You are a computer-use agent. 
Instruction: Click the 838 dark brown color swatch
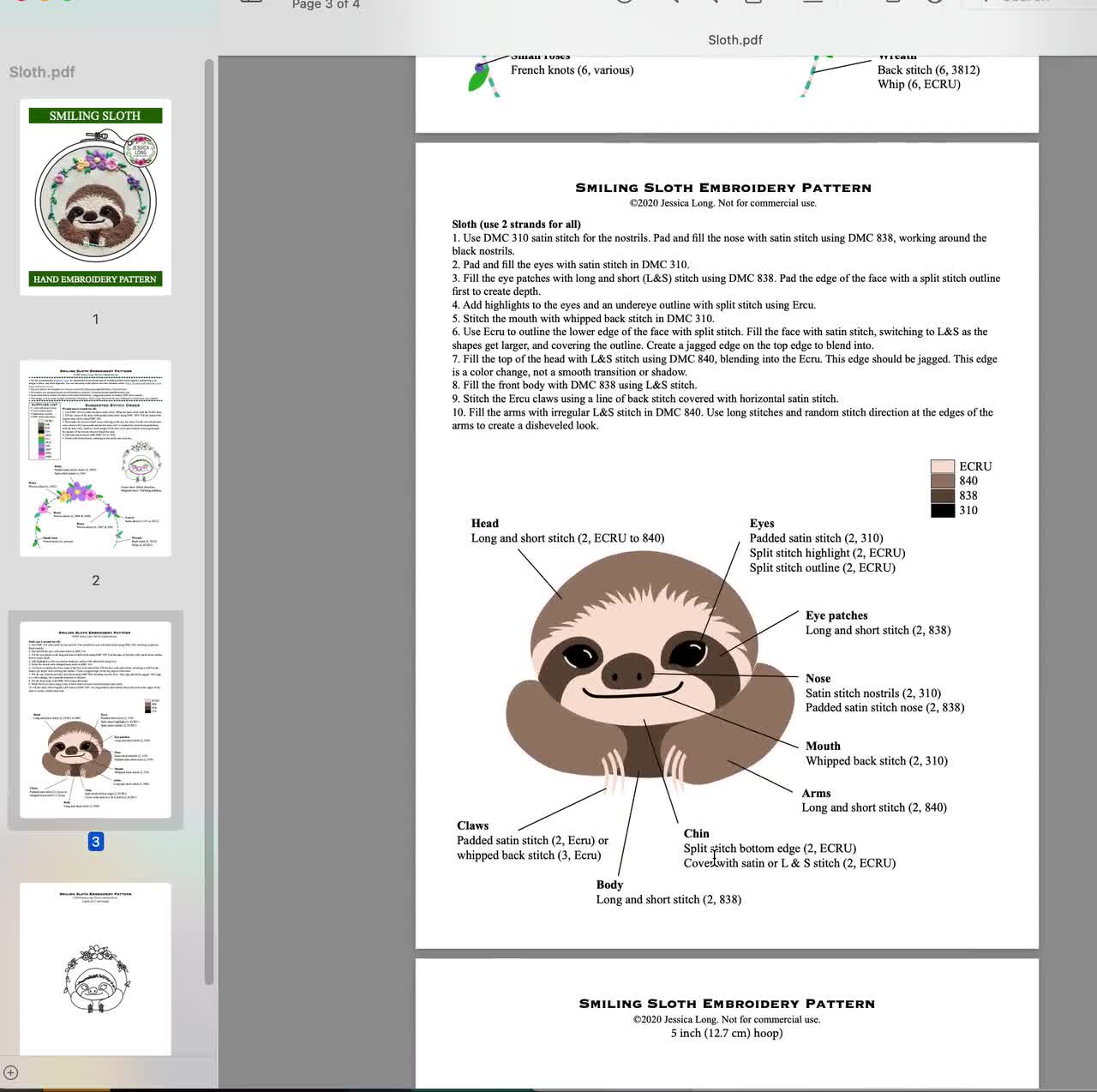tap(943, 495)
